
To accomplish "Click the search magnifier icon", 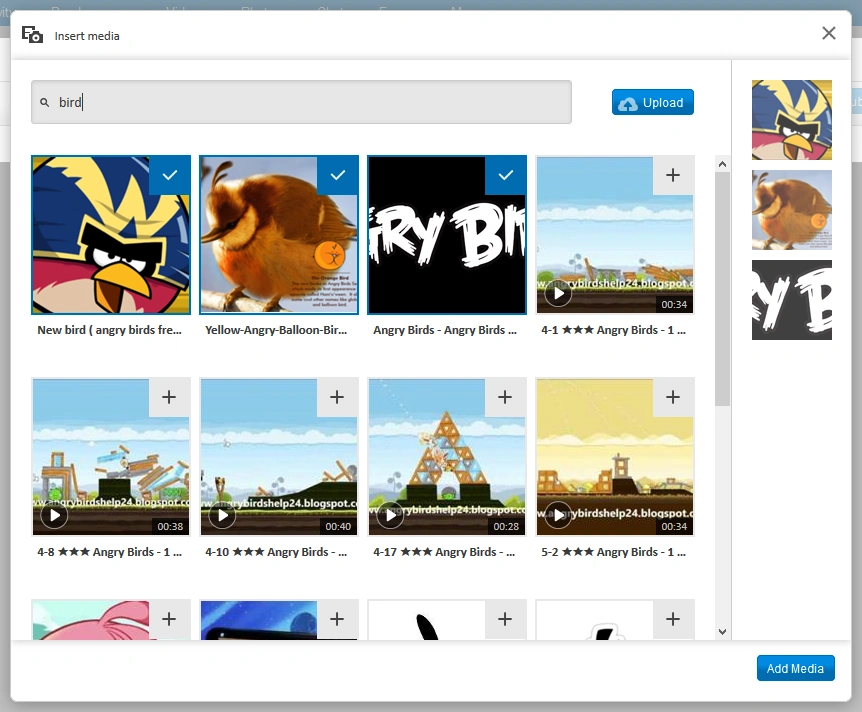I will 44,103.
